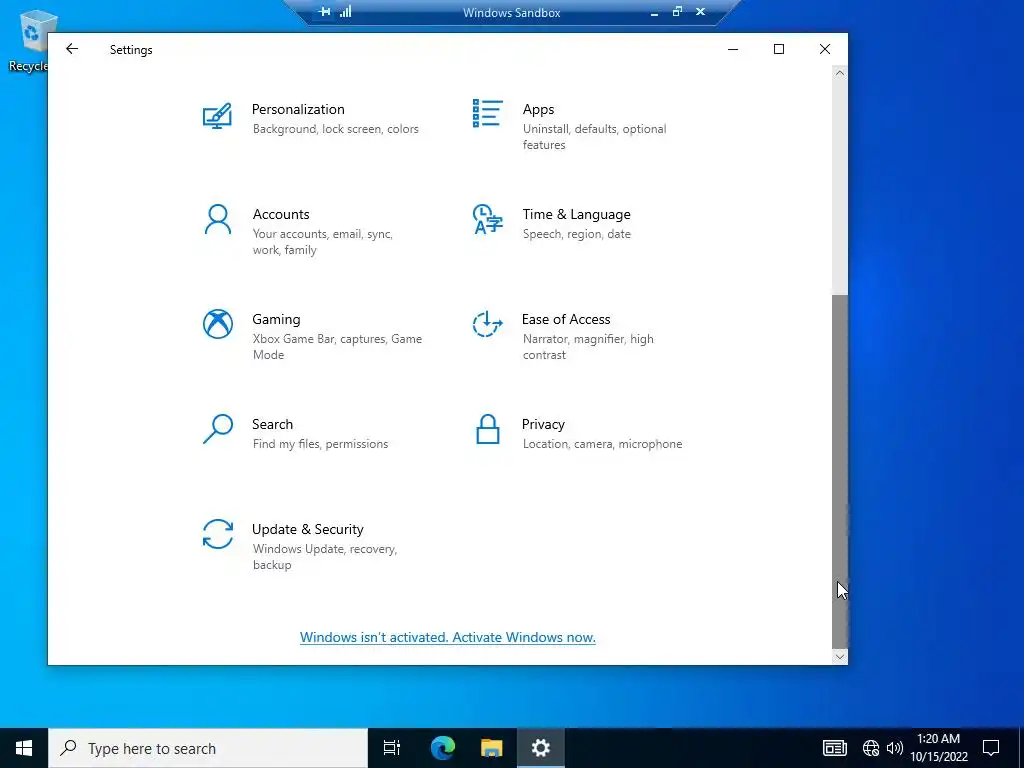Select the Accounts person icon
This screenshot has width=1024, height=768.
point(217,219)
